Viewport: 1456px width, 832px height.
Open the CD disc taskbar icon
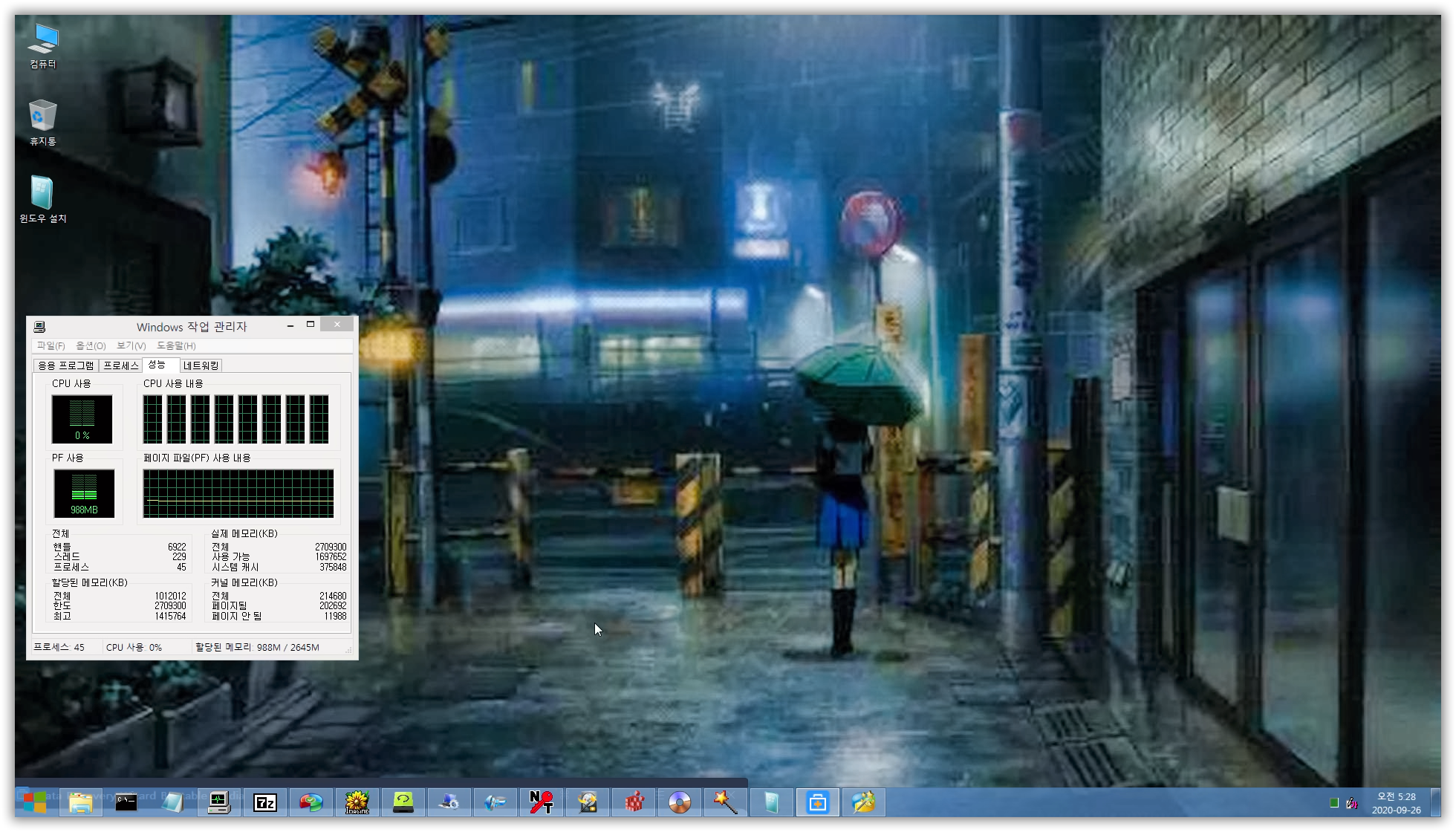(x=680, y=802)
